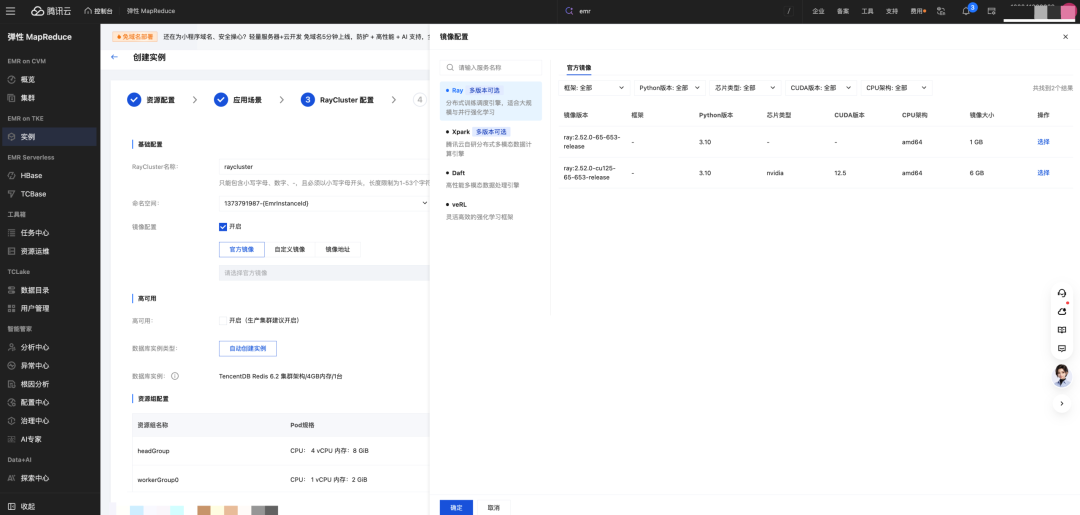Click the language switch icon in top bar
The height and width of the screenshot is (515, 1080).
pos(941,11)
